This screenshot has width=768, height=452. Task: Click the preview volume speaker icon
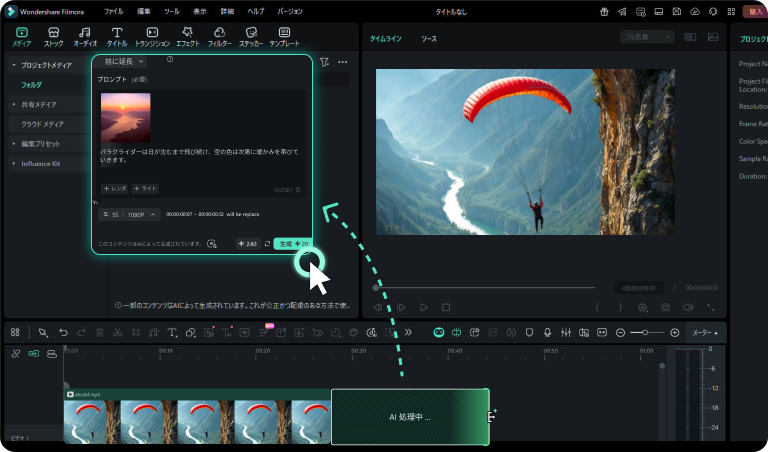coord(688,307)
